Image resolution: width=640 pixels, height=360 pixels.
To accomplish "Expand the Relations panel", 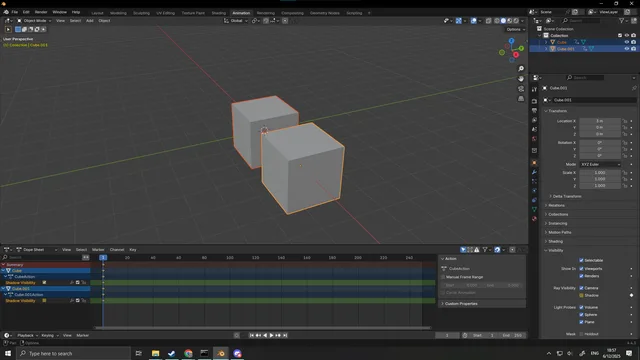I will [556, 205].
